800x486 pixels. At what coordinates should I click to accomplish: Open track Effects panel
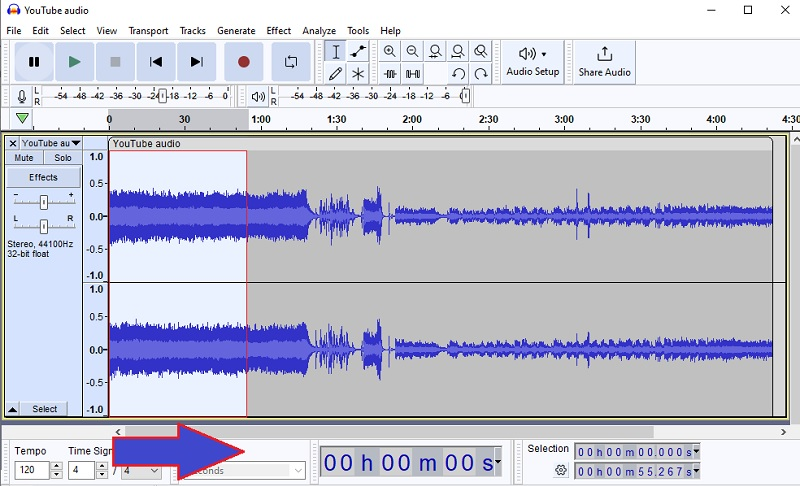pyautogui.click(x=43, y=177)
